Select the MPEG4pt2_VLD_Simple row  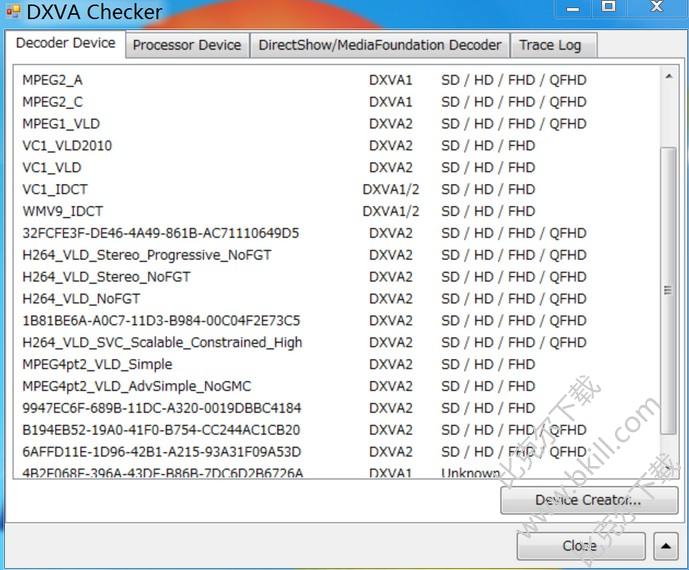point(337,364)
